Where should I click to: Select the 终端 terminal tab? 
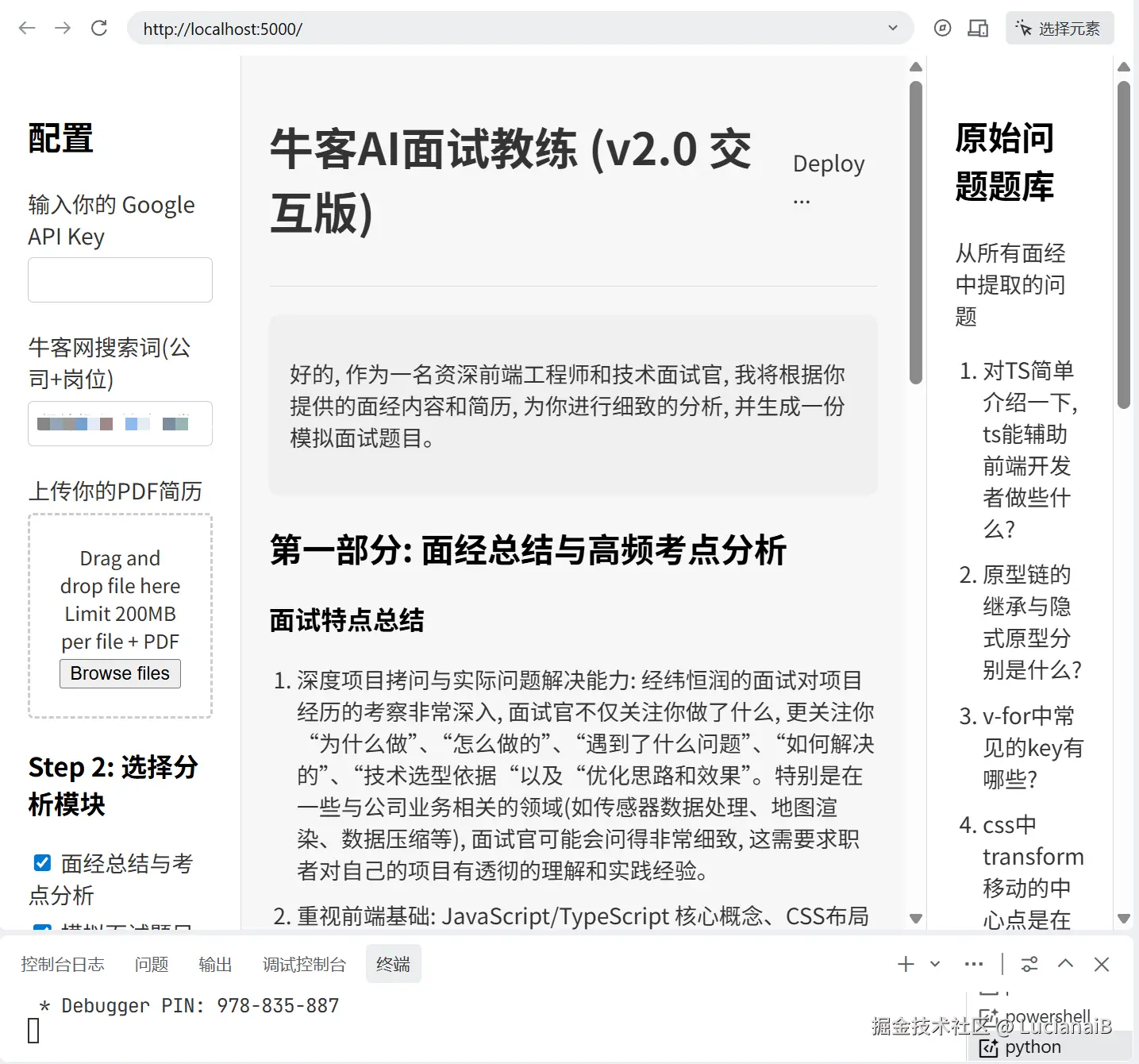(394, 964)
